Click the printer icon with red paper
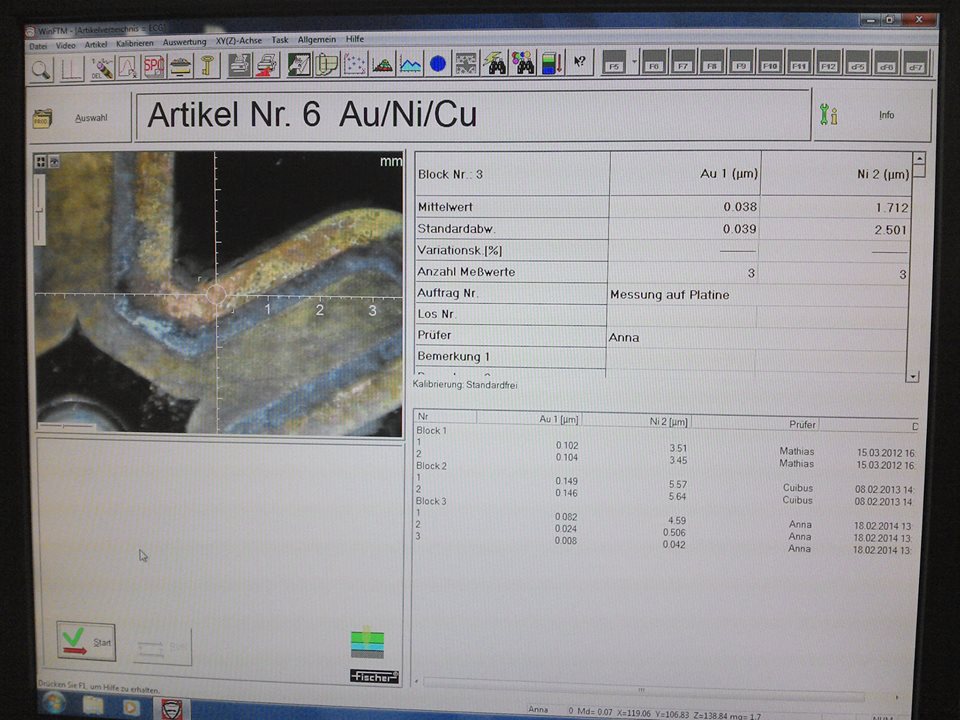960x720 pixels. [267, 64]
